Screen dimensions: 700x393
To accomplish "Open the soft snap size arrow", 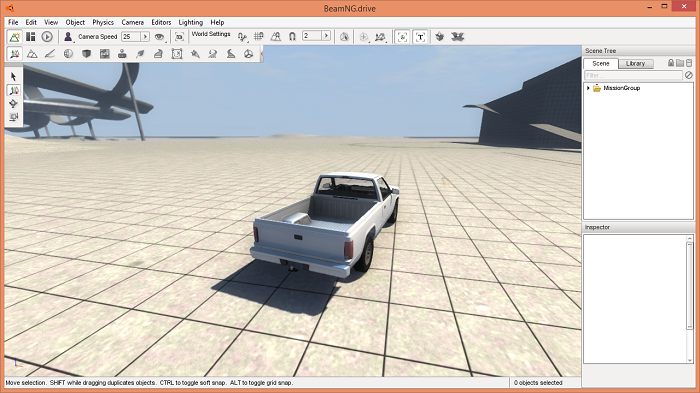I will point(326,36).
